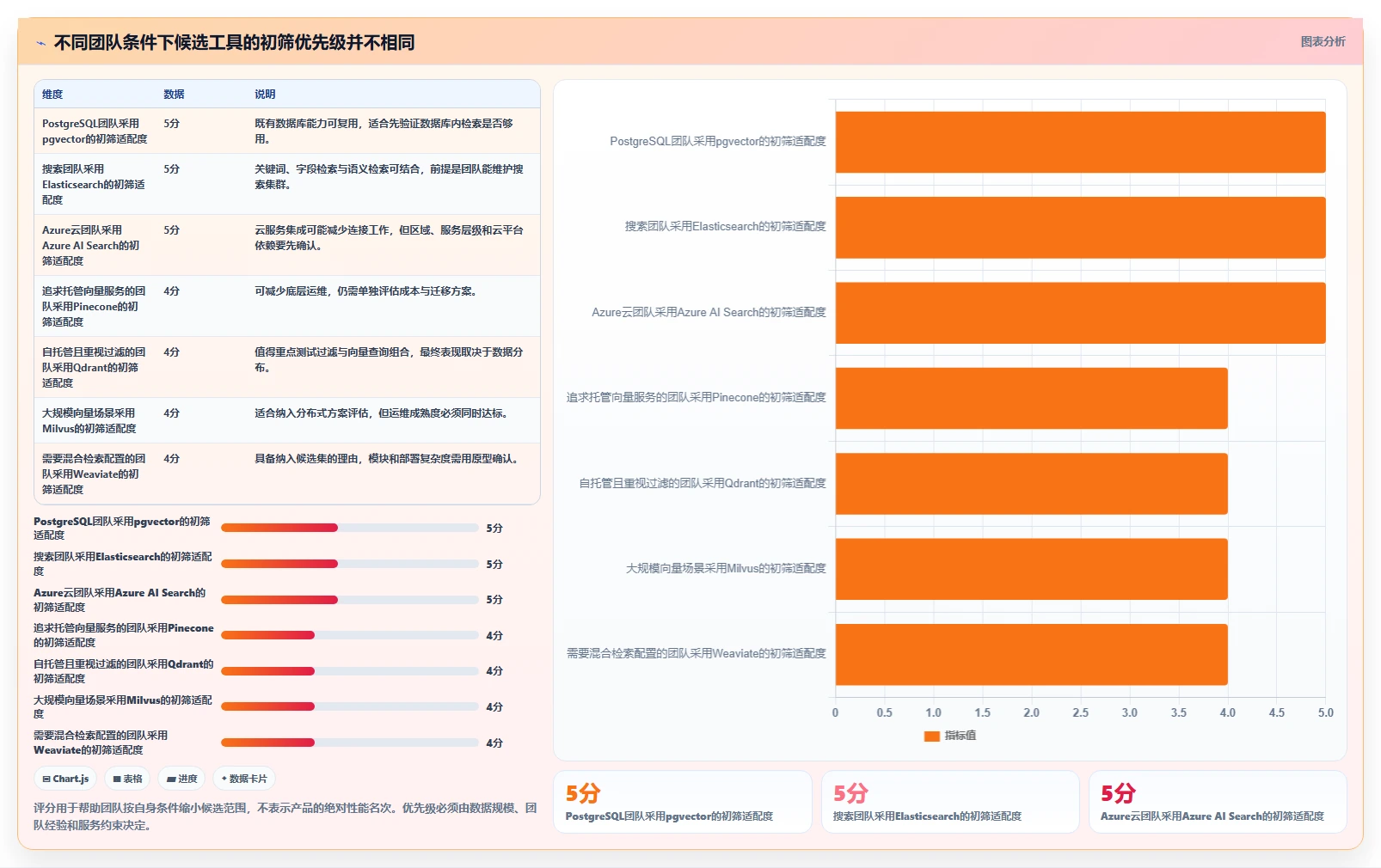Click the pgvector progress bar showing 5分
1381x868 pixels.
[349, 528]
